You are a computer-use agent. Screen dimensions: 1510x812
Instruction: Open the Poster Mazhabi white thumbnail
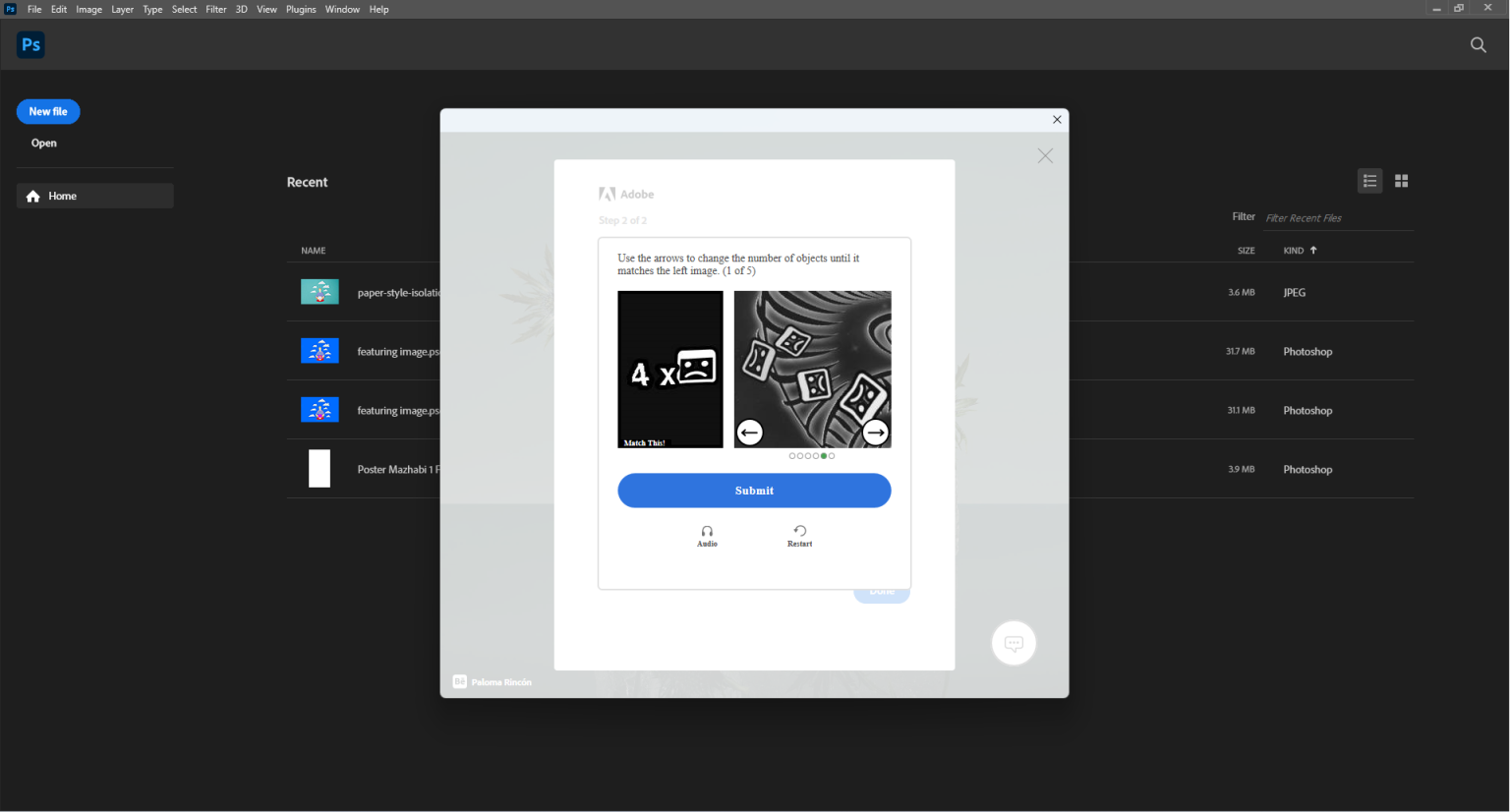point(319,469)
